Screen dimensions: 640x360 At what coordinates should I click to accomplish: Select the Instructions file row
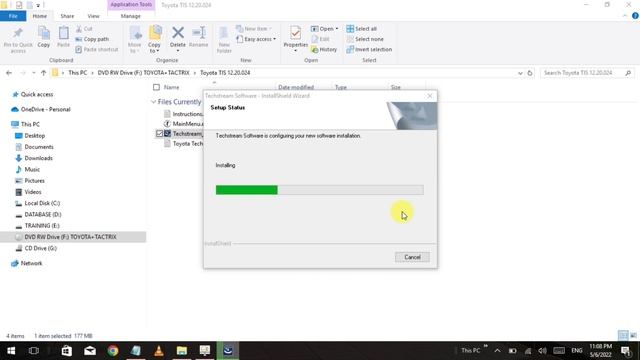coord(183,114)
